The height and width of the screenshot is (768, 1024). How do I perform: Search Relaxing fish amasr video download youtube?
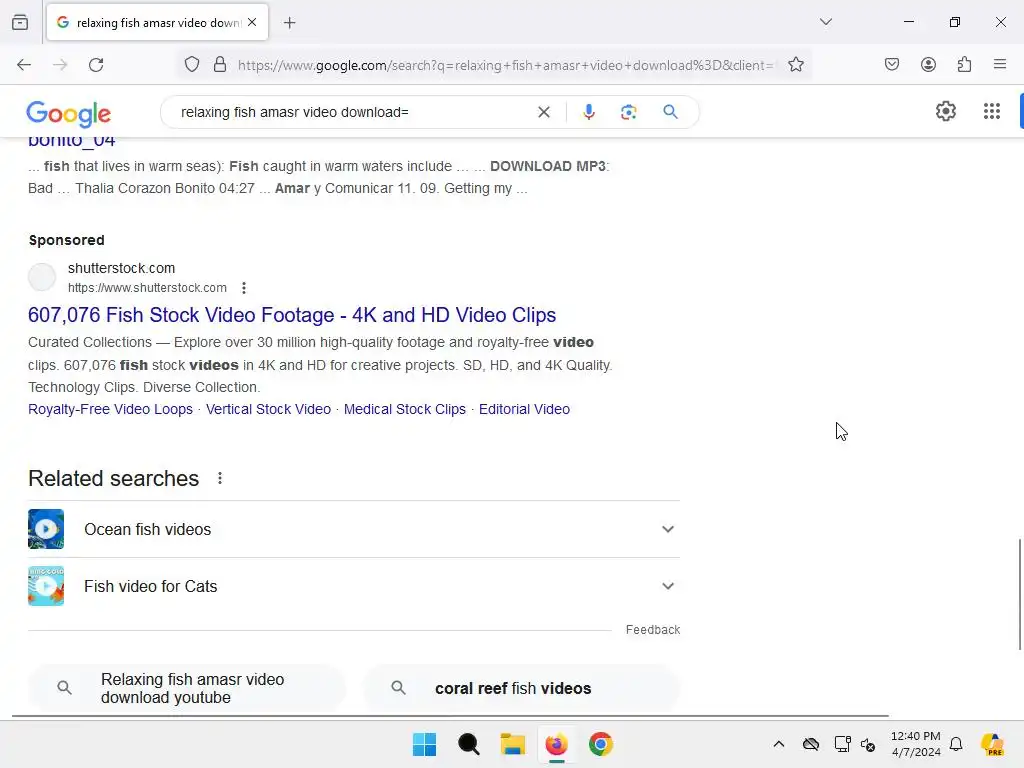tap(187, 688)
